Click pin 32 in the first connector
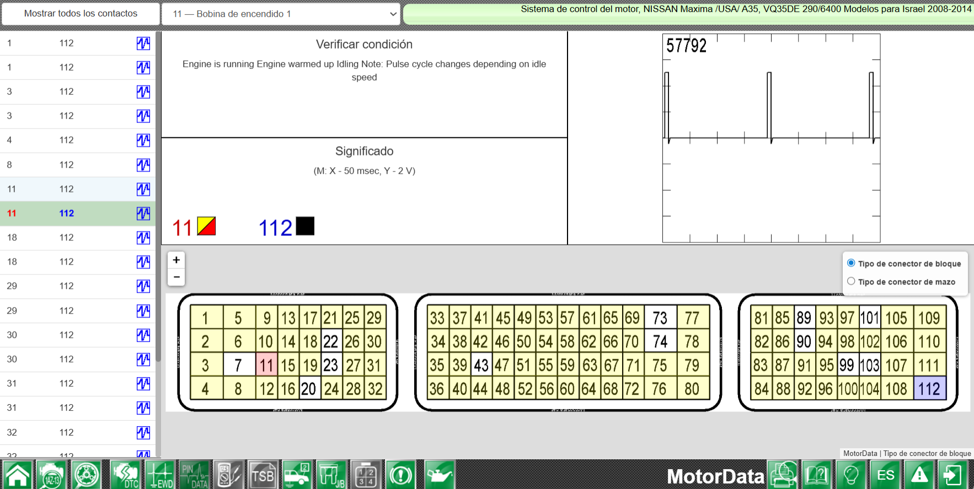The height and width of the screenshot is (489, 974). (x=374, y=388)
